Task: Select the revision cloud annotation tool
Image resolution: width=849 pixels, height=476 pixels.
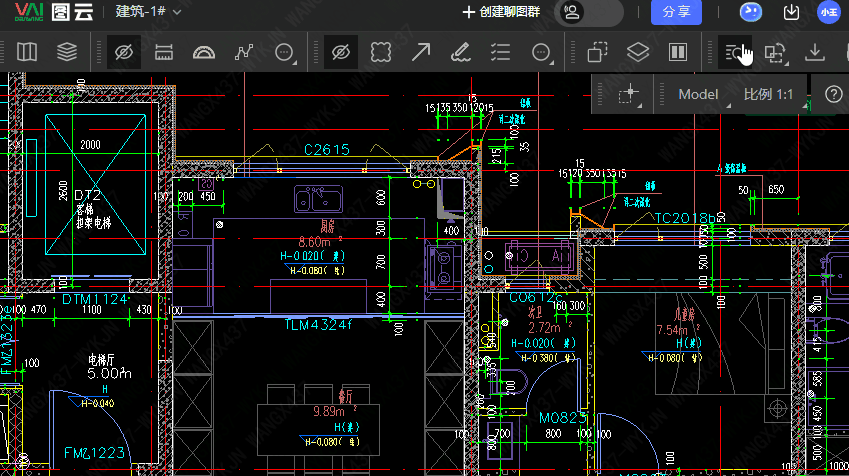Action: tap(381, 52)
